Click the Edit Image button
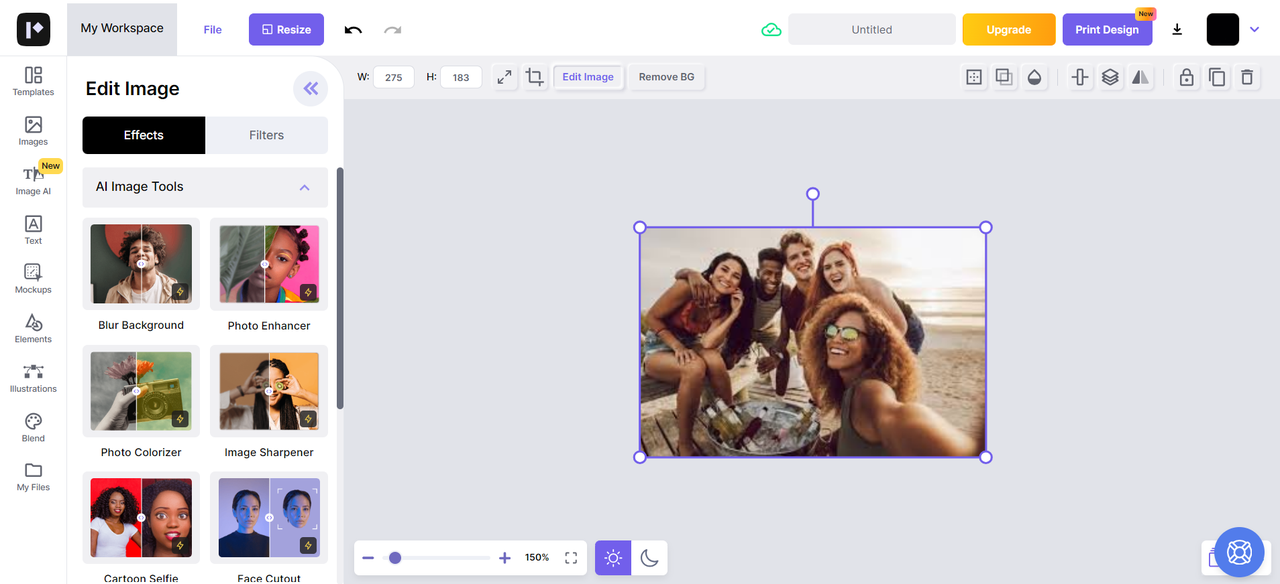 [588, 77]
